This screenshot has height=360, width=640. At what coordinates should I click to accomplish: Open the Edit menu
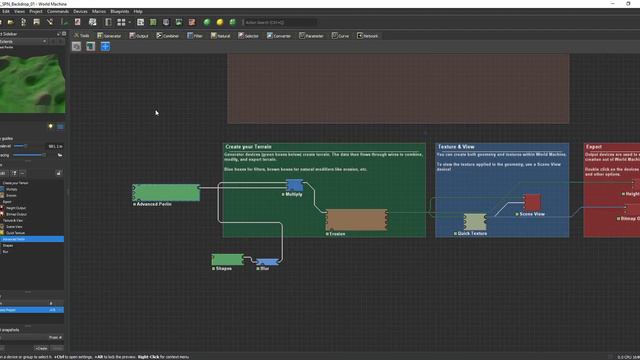5,11
